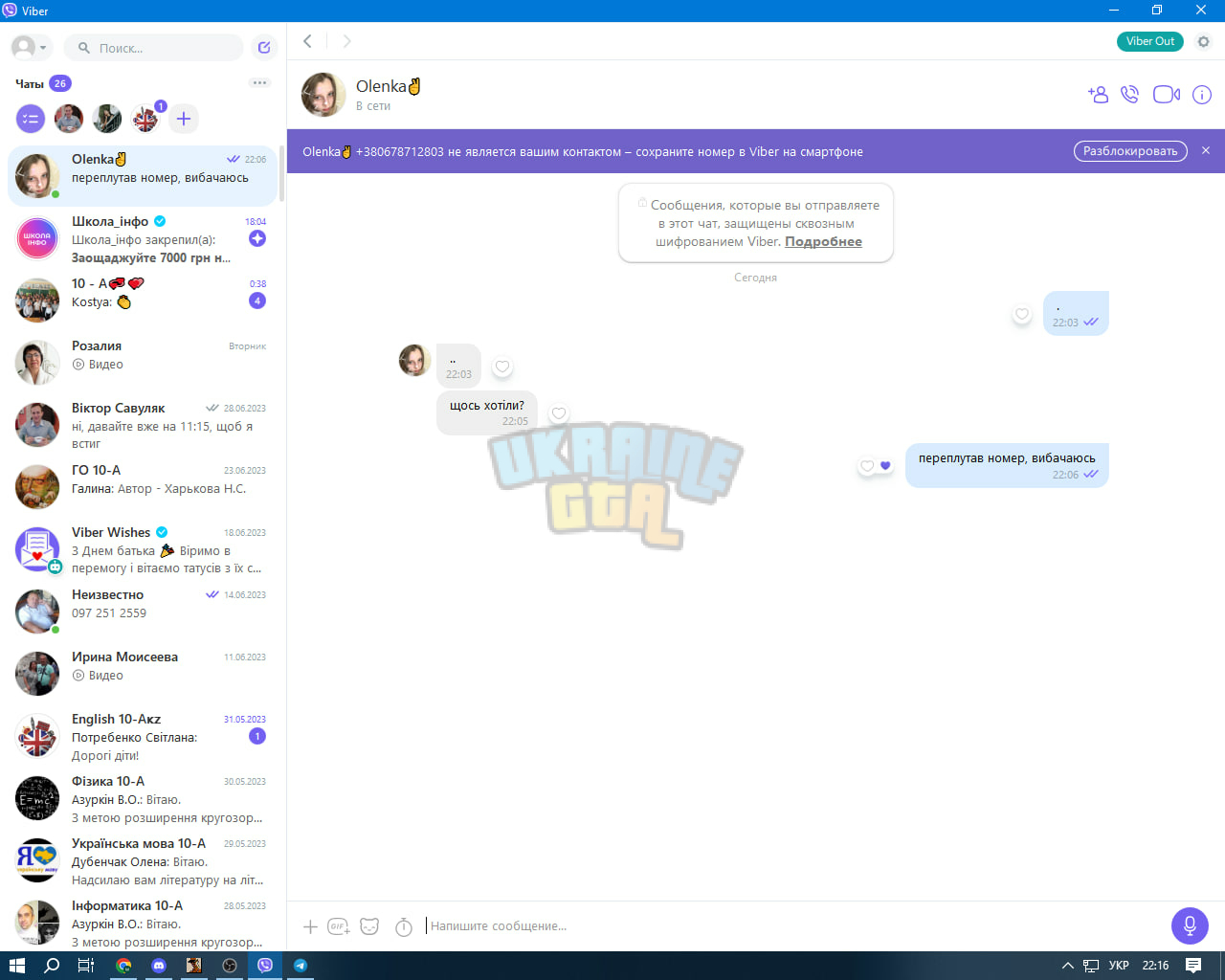The height and width of the screenshot is (980, 1225).
Task: Open the ГО 10-А chat
Action: [x=142, y=487]
